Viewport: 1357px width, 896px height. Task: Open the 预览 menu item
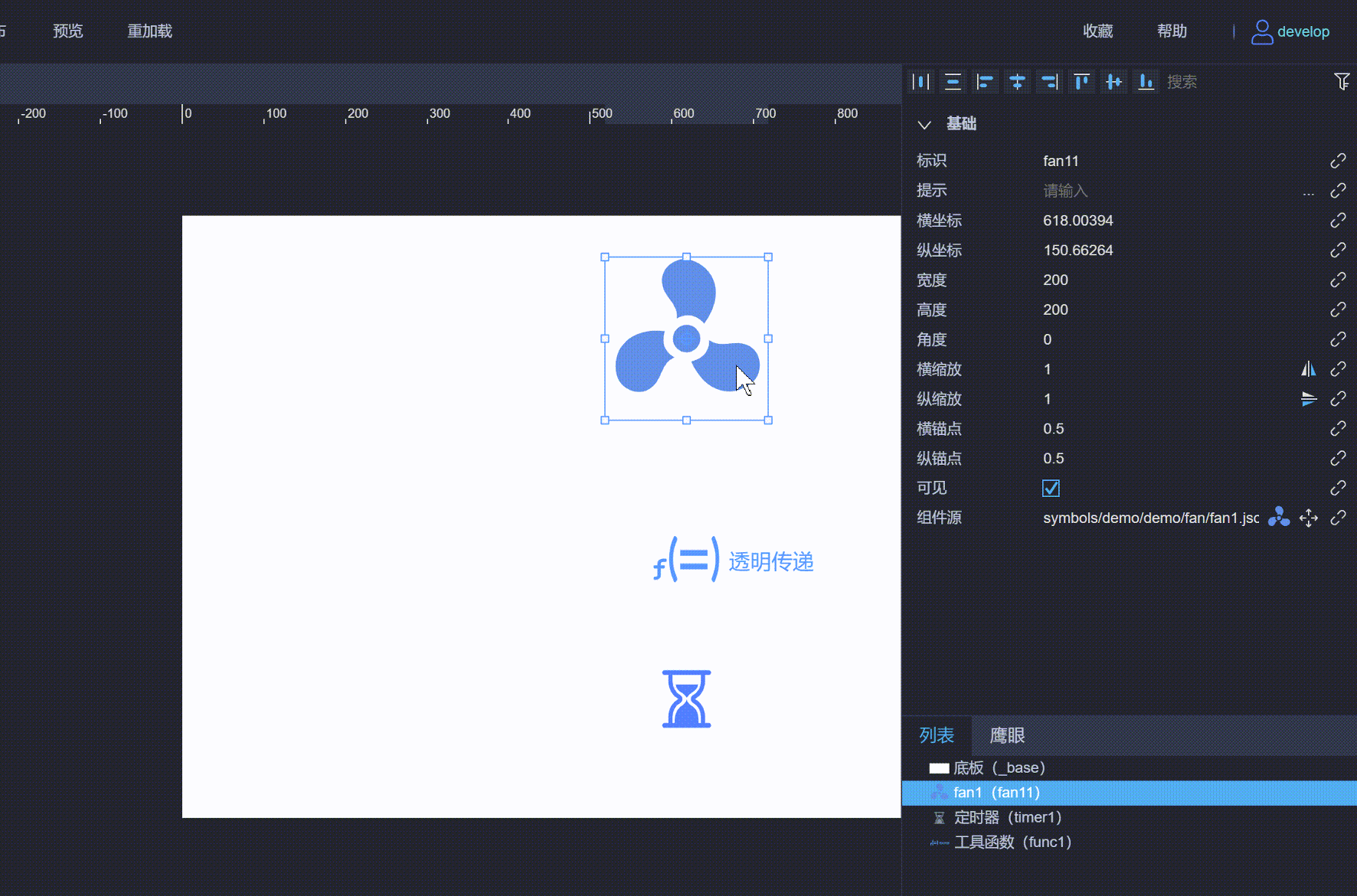68,31
